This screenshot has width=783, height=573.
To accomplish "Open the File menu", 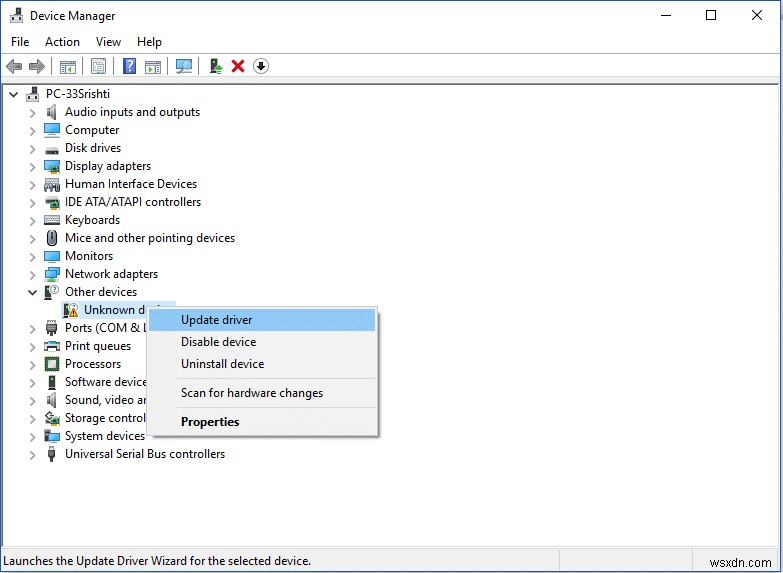I will [20, 41].
